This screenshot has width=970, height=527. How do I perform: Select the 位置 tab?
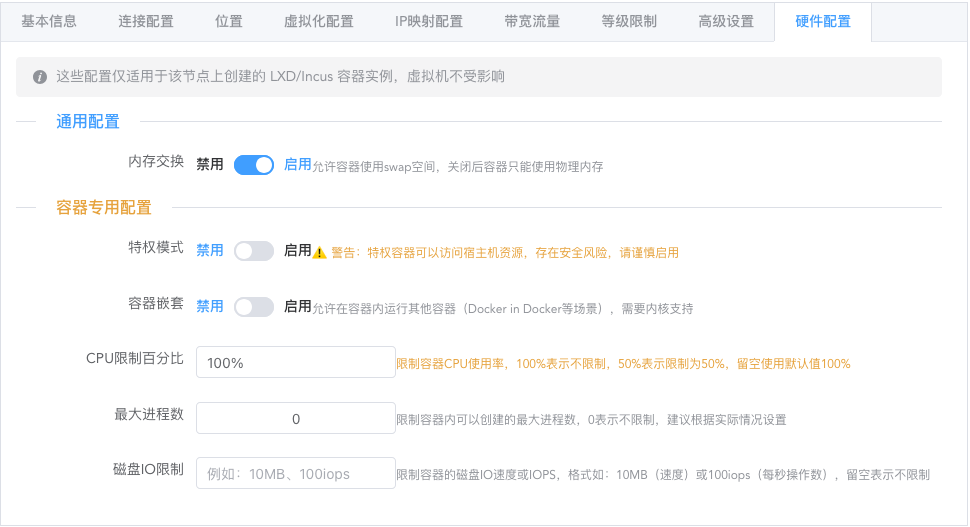pyautogui.click(x=229, y=21)
